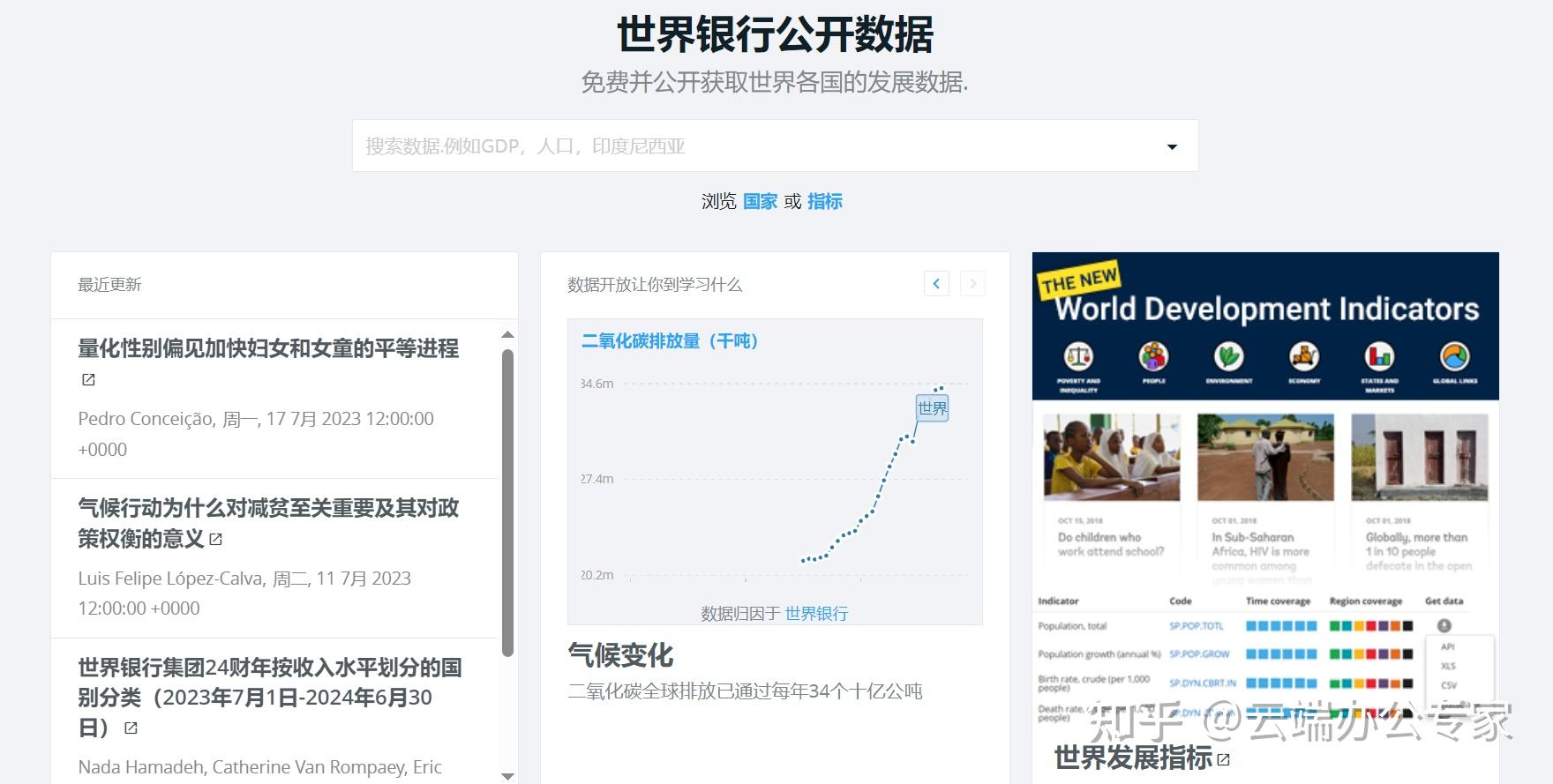This screenshot has height=784, width=1553.
Task: Click the Environment icon in WDI banner
Action: pyautogui.click(x=1229, y=357)
